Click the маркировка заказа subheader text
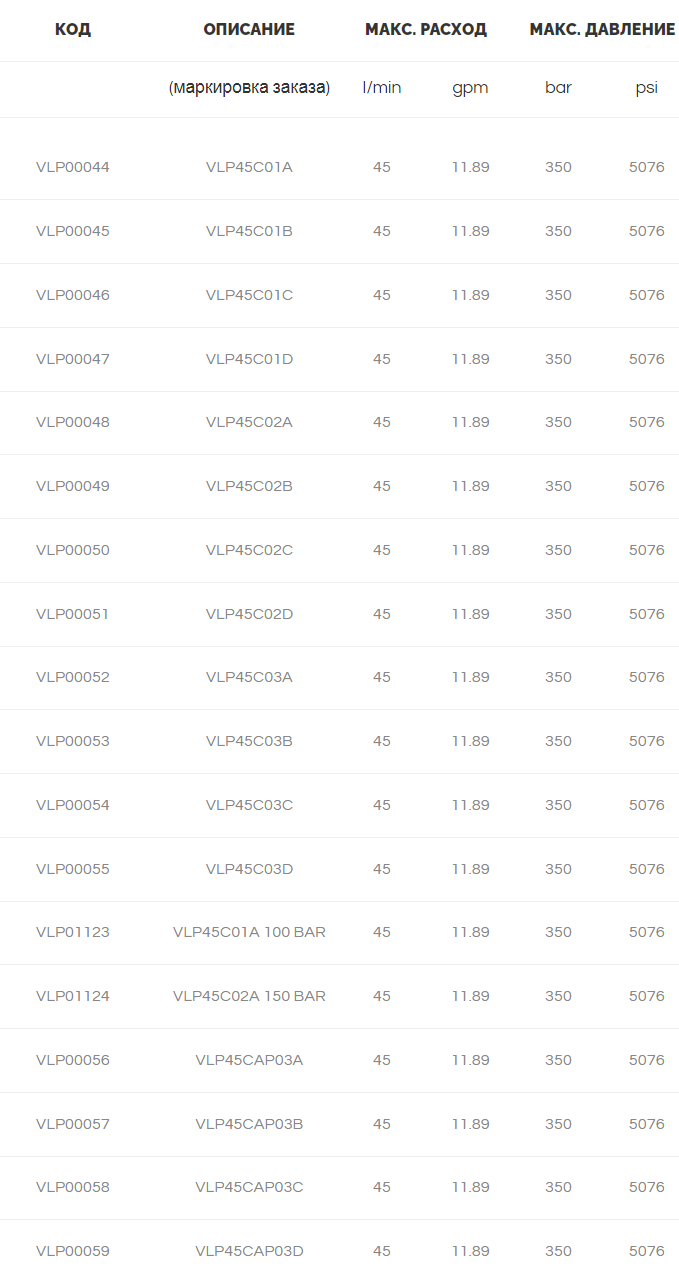 (x=249, y=88)
